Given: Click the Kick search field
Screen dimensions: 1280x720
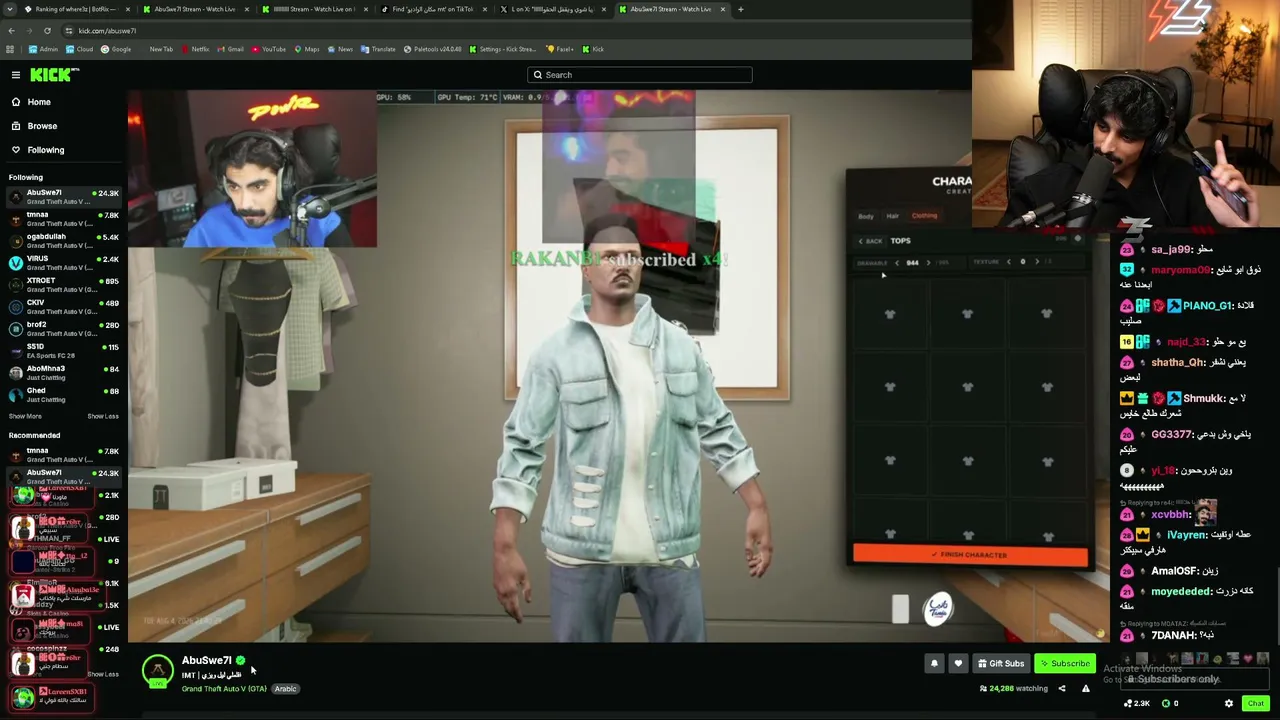Looking at the screenshot, I should click(x=640, y=75).
